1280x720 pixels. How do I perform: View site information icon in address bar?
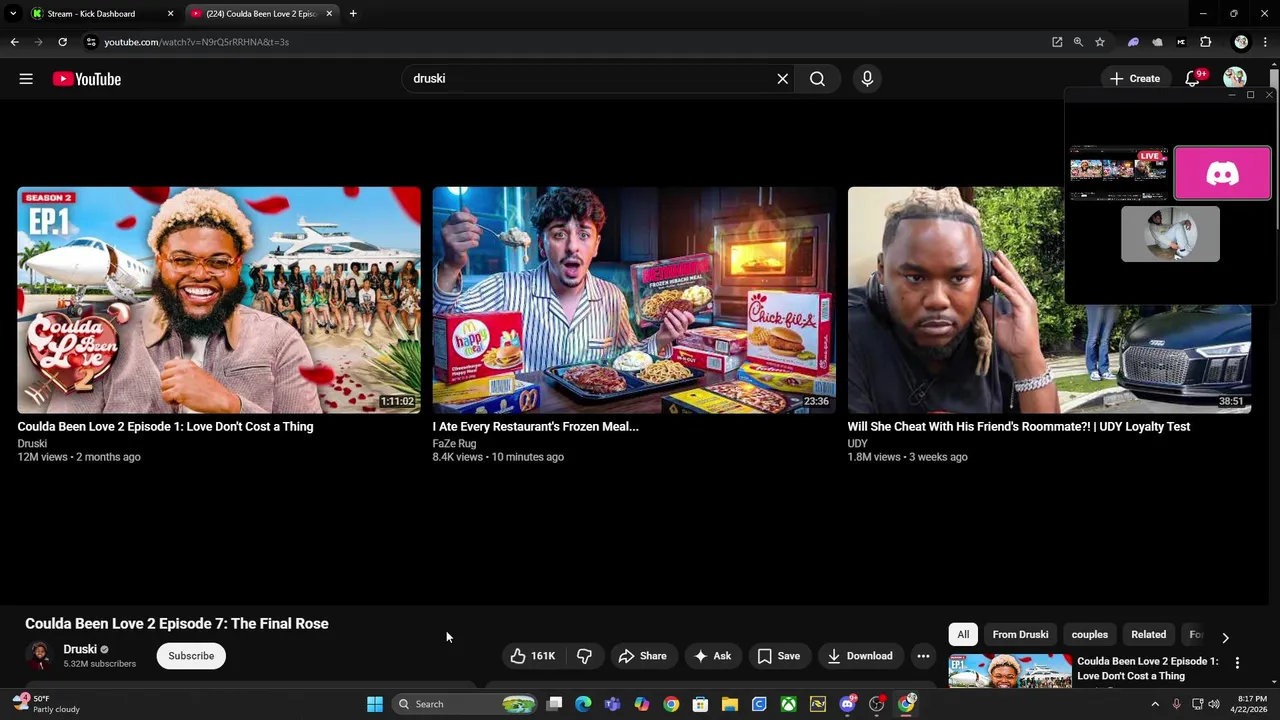coord(91,42)
